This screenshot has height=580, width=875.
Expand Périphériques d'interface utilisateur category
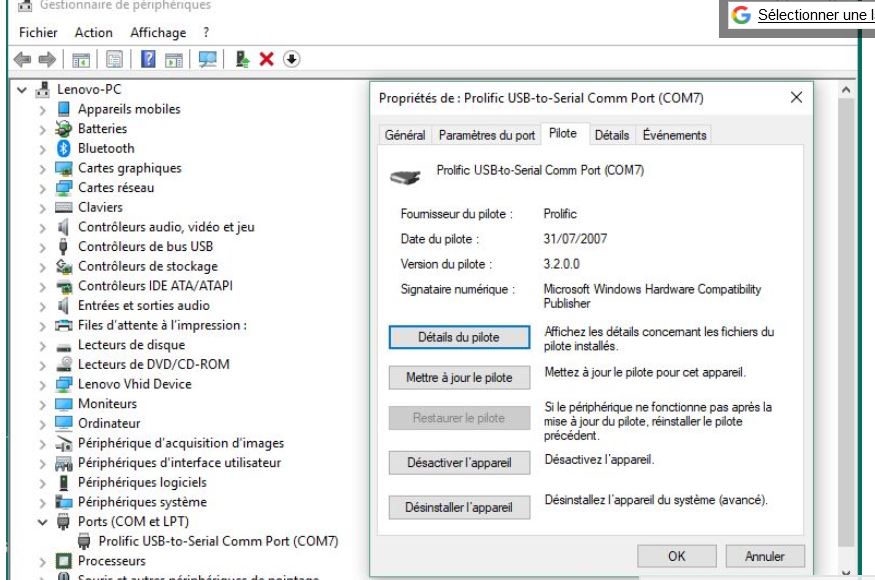42,463
